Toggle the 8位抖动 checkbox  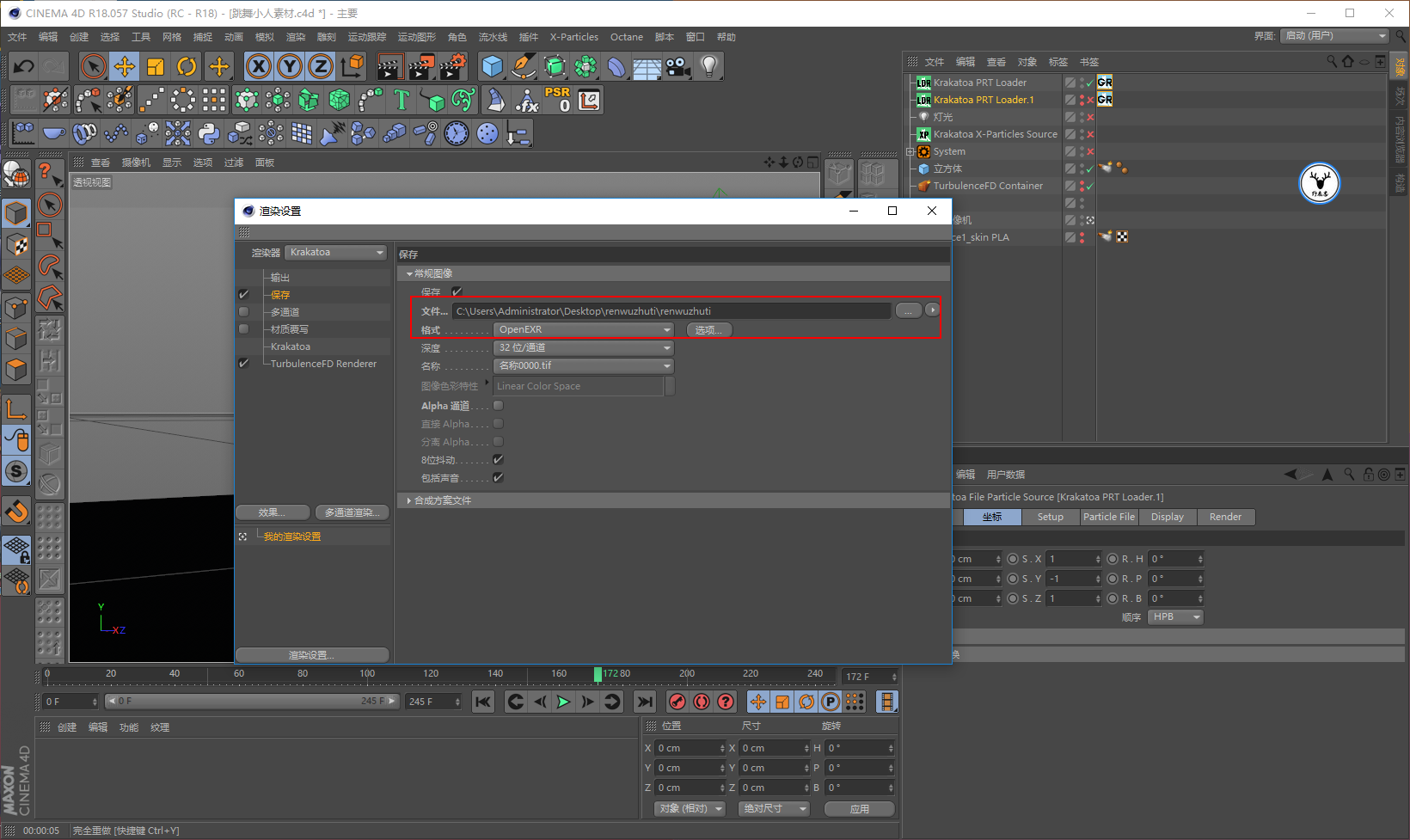[498, 460]
